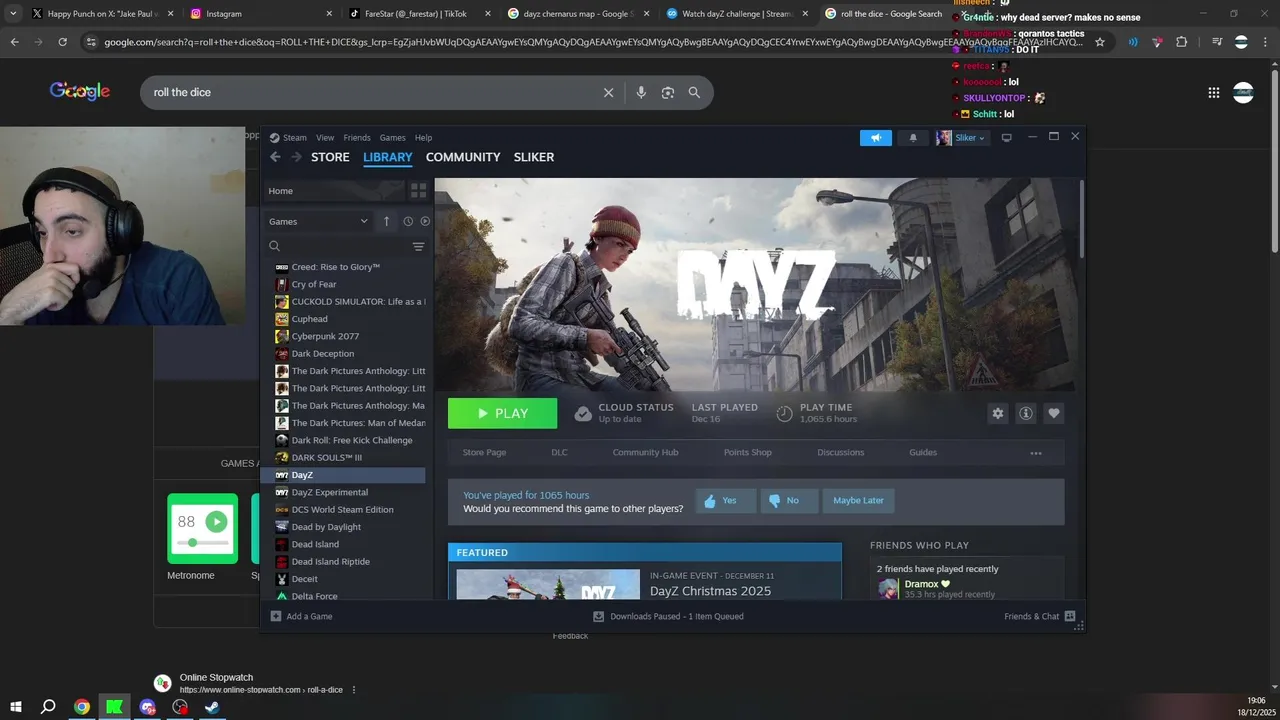Go forward with Steam forward arrow

tap(296, 157)
